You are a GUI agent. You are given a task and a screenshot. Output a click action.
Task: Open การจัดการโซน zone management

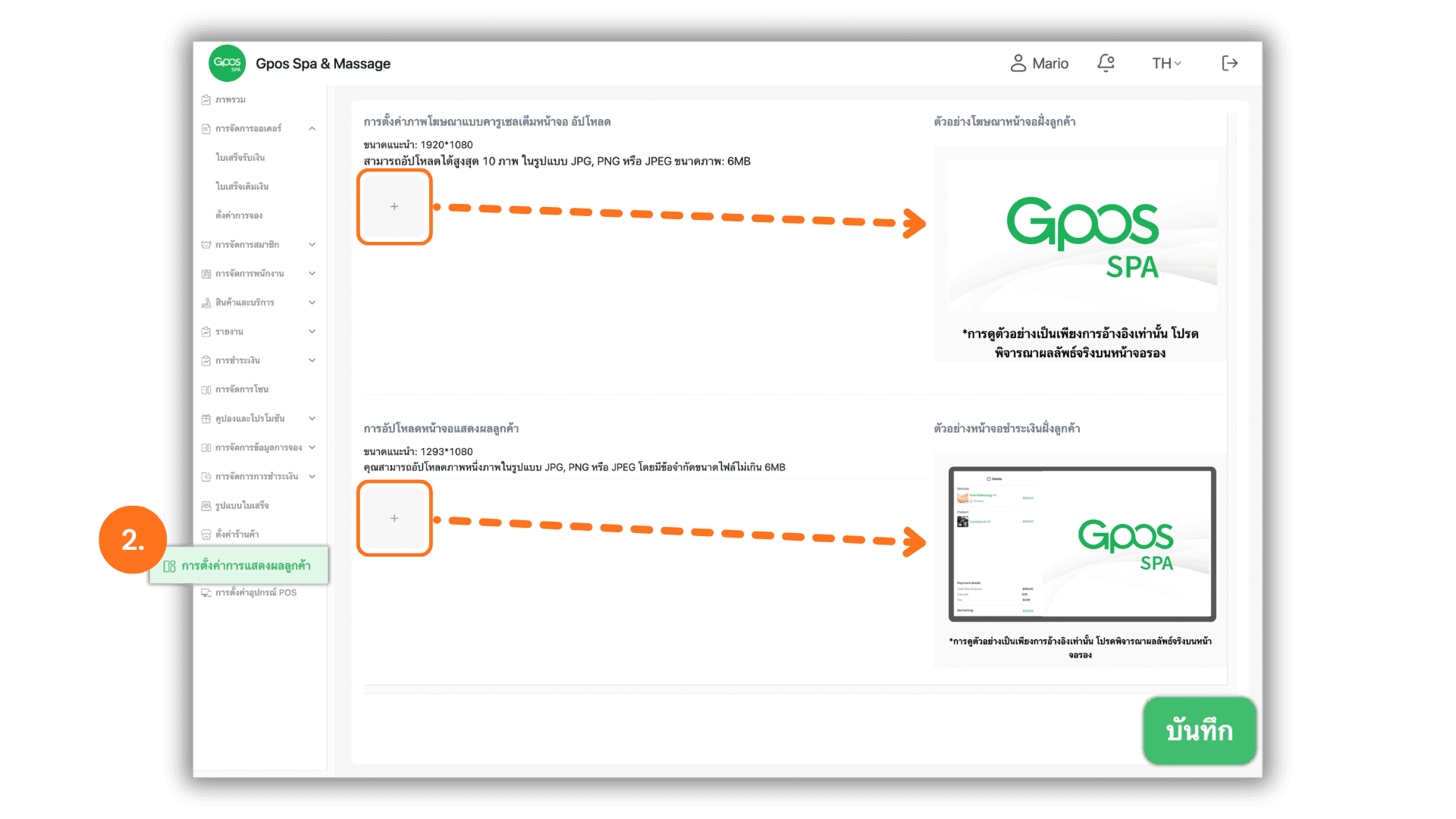pyautogui.click(x=235, y=390)
